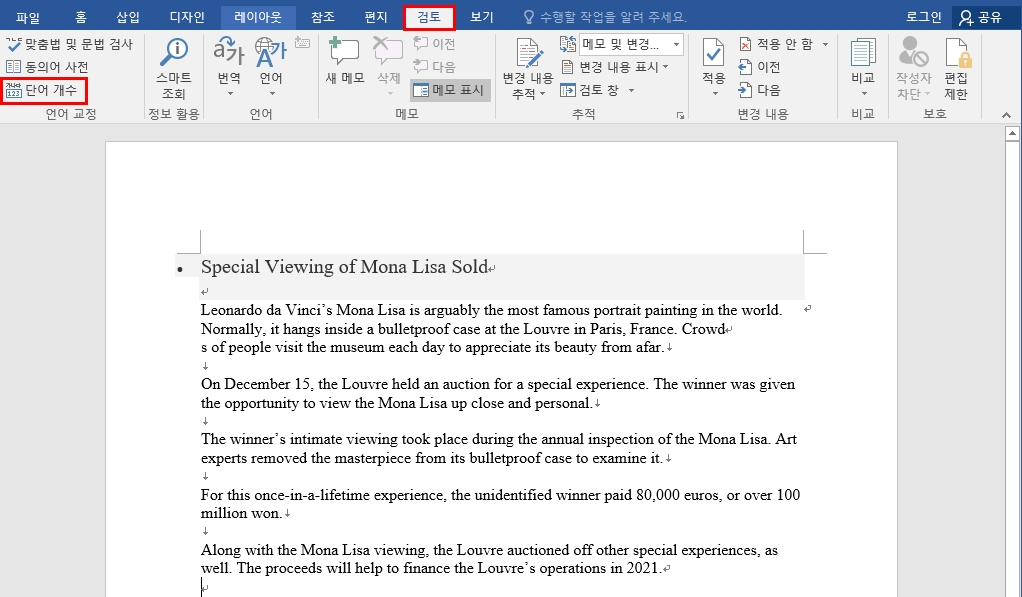Image resolution: width=1022 pixels, height=597 pixels.
Task: Open the 파일 file tab
Action: [x=27, y=17]
